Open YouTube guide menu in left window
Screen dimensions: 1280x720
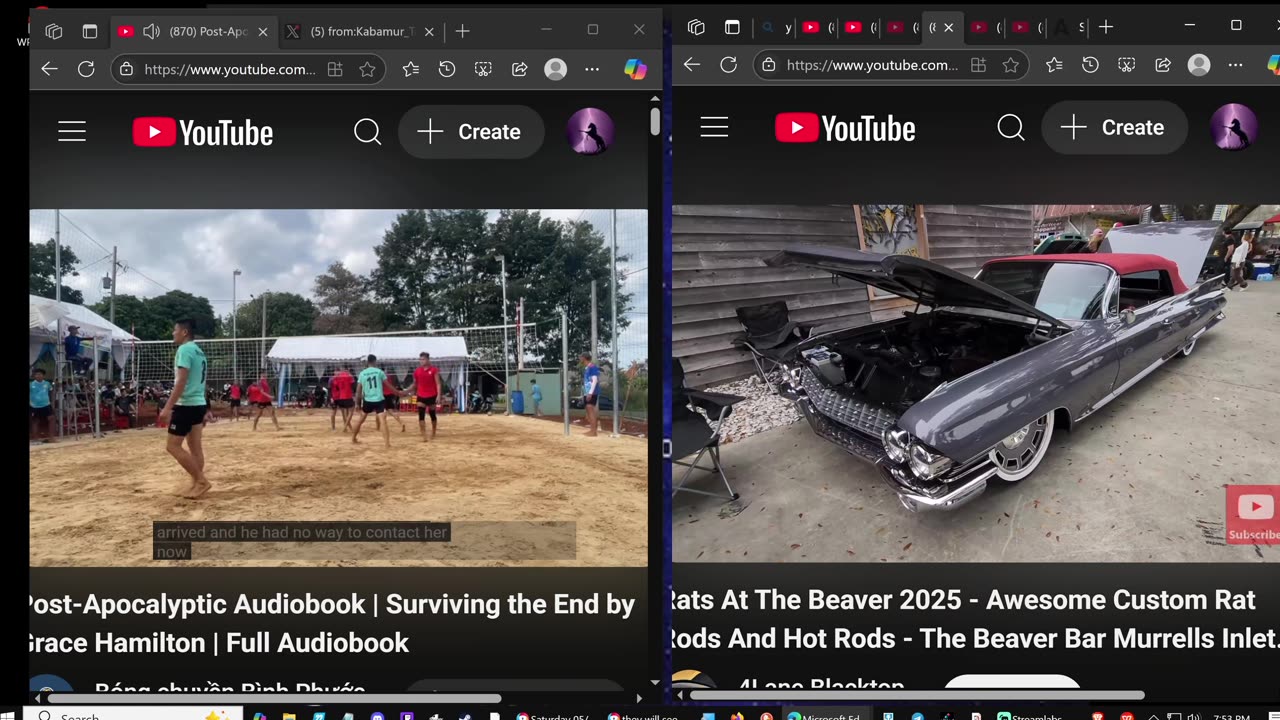[72, 132]
